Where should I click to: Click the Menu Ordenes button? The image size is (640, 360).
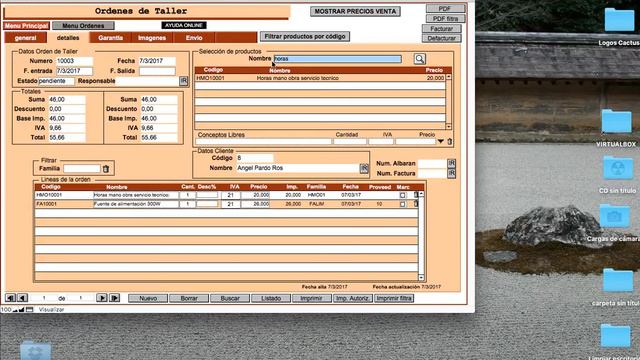(83, 26)
